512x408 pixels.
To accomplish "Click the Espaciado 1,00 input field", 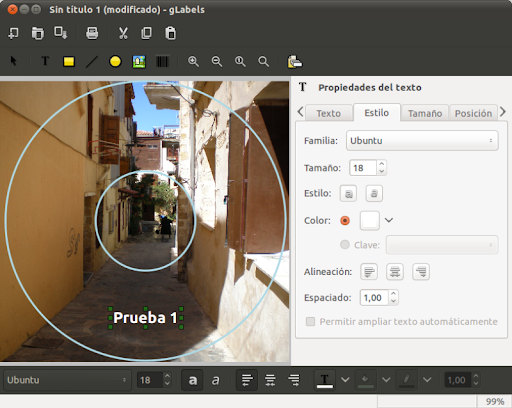I will coord(374,298).
